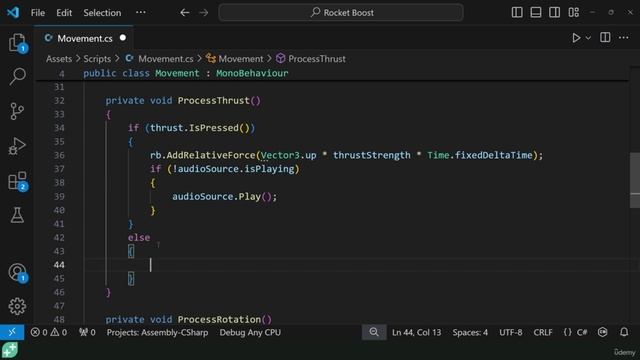
Task: Select Debug Any CPU configuration
Action: point(250,332)
